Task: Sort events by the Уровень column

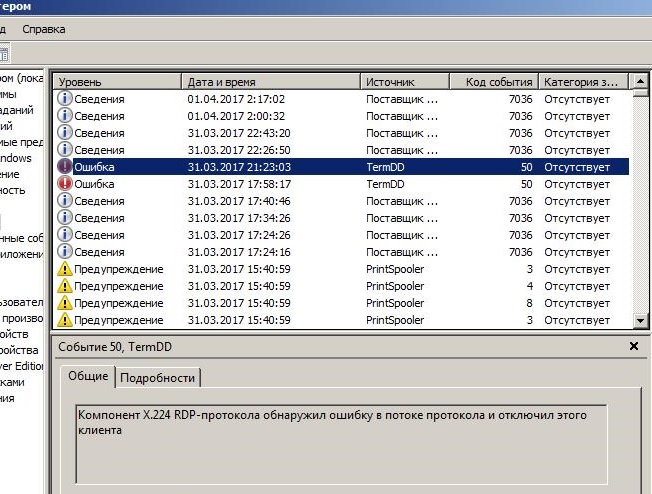Action: click(x=117, y=82)
